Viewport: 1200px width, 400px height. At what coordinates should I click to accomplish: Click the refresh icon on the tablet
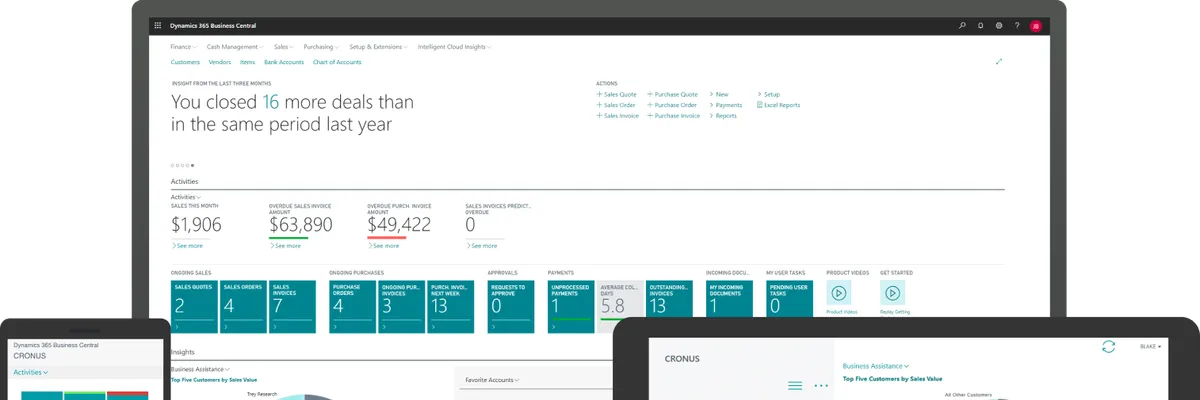1107,346
